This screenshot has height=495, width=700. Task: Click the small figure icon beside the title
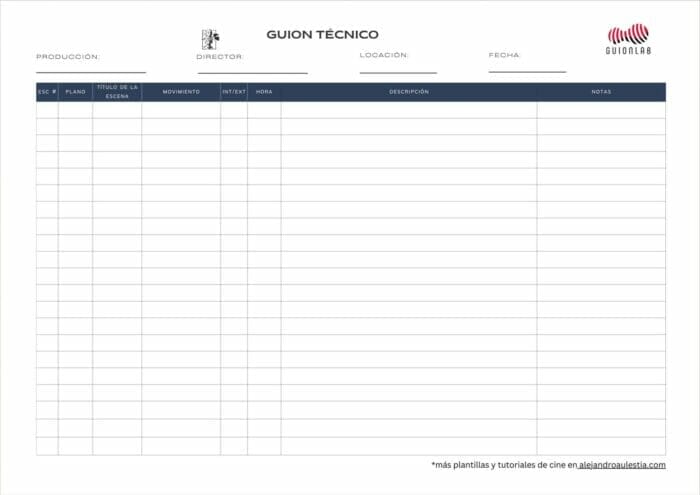(x=210, y=39)
